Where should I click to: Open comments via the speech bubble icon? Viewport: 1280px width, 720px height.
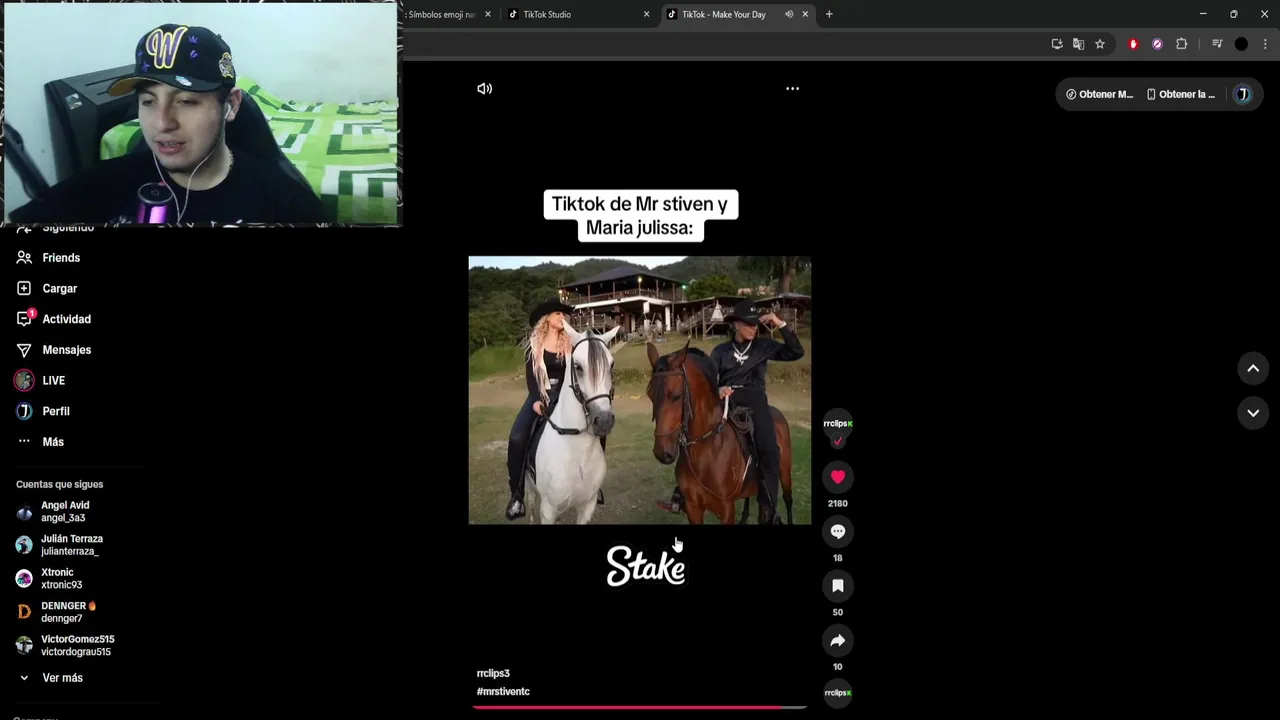838,532
